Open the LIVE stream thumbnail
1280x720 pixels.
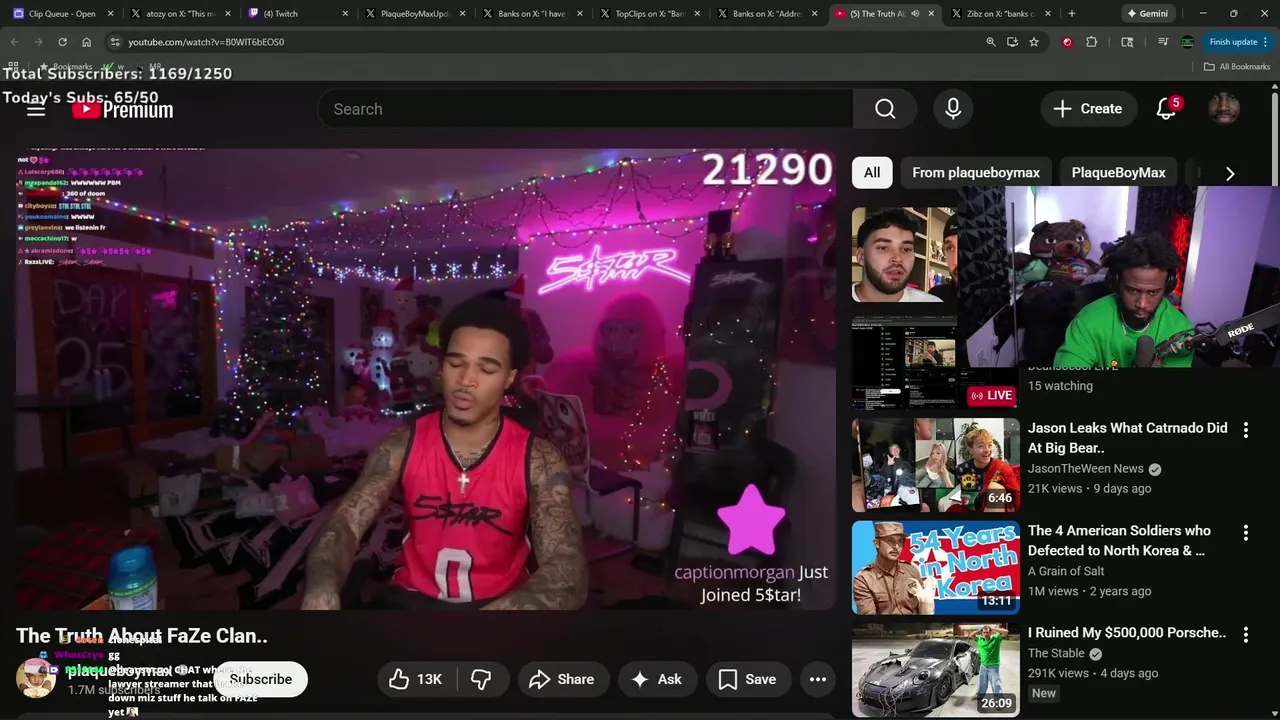tap(936, 362)
